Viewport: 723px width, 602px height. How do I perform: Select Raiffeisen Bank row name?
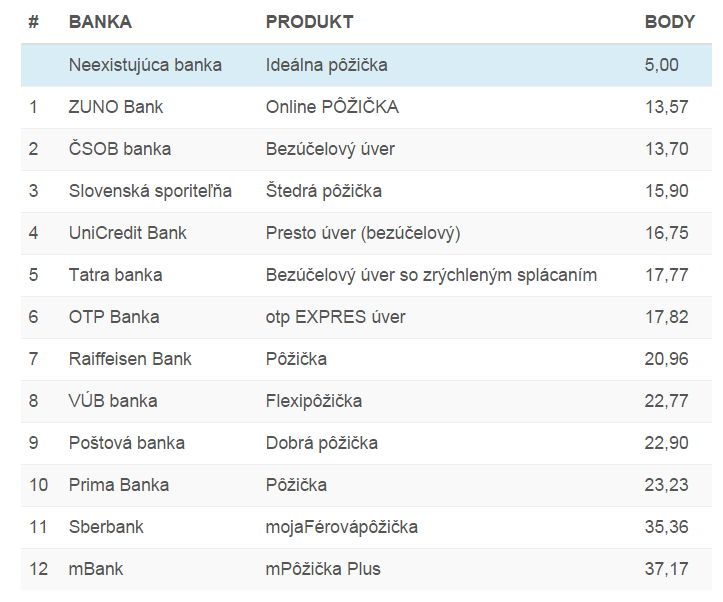(x=130, y=359)
